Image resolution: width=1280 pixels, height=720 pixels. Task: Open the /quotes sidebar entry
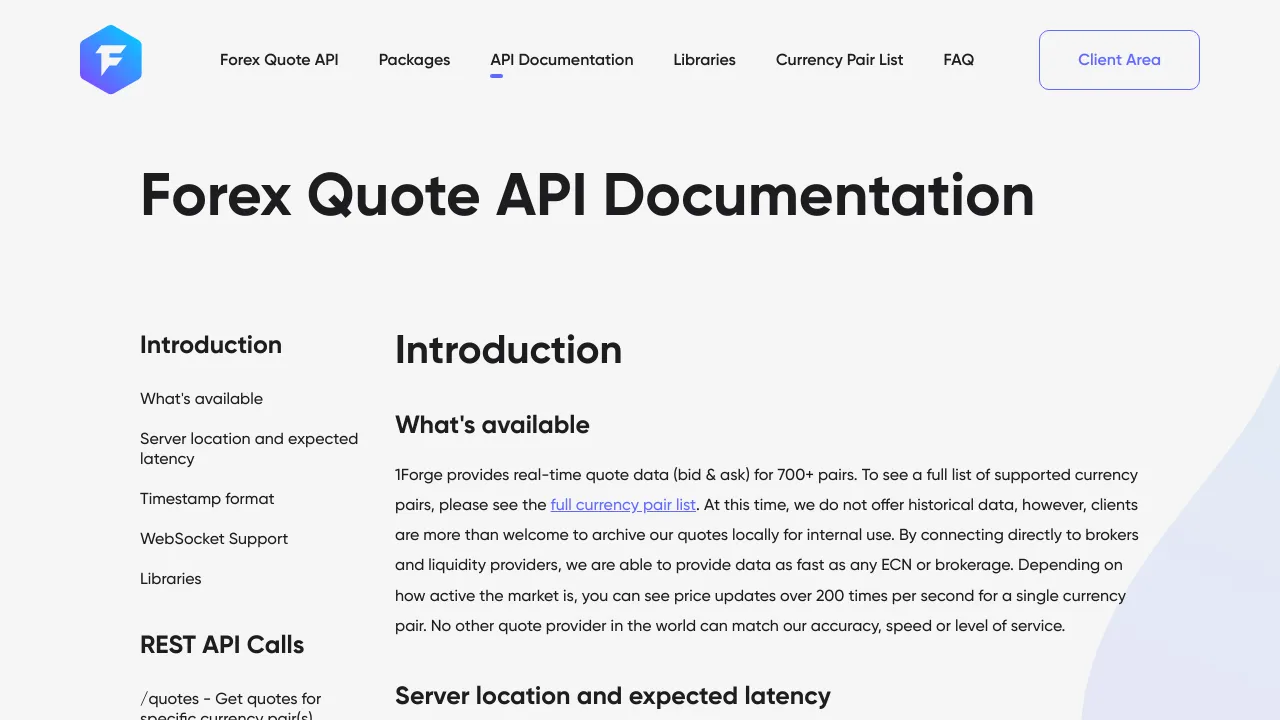(231, 705)
